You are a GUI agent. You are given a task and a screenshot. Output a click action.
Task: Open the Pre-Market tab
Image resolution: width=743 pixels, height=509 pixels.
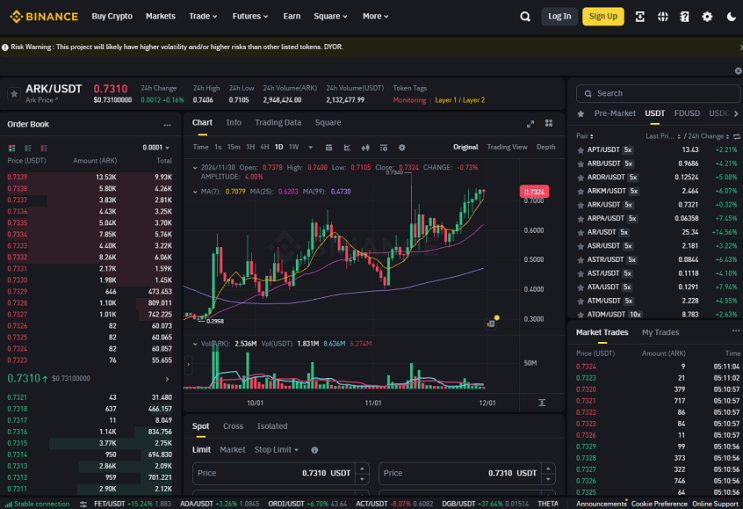pyautogui.click(x=615, y=114)
